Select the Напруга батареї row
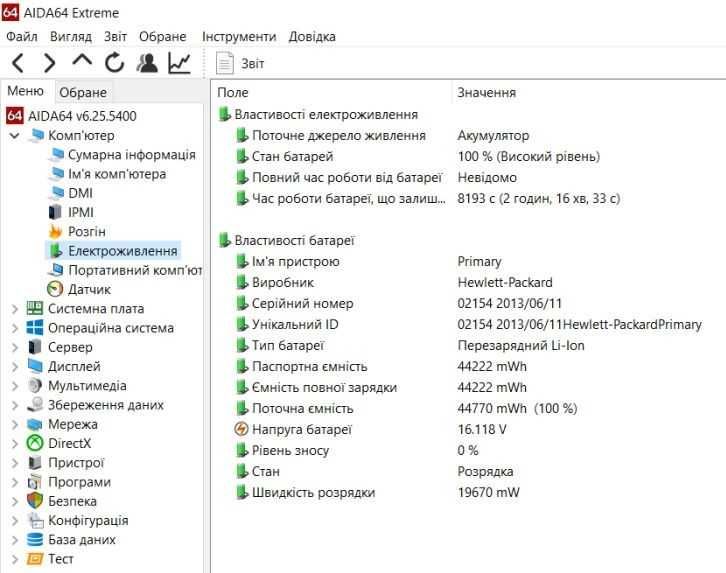This screenshot has width=726, height=573. (x=370, y=430)
